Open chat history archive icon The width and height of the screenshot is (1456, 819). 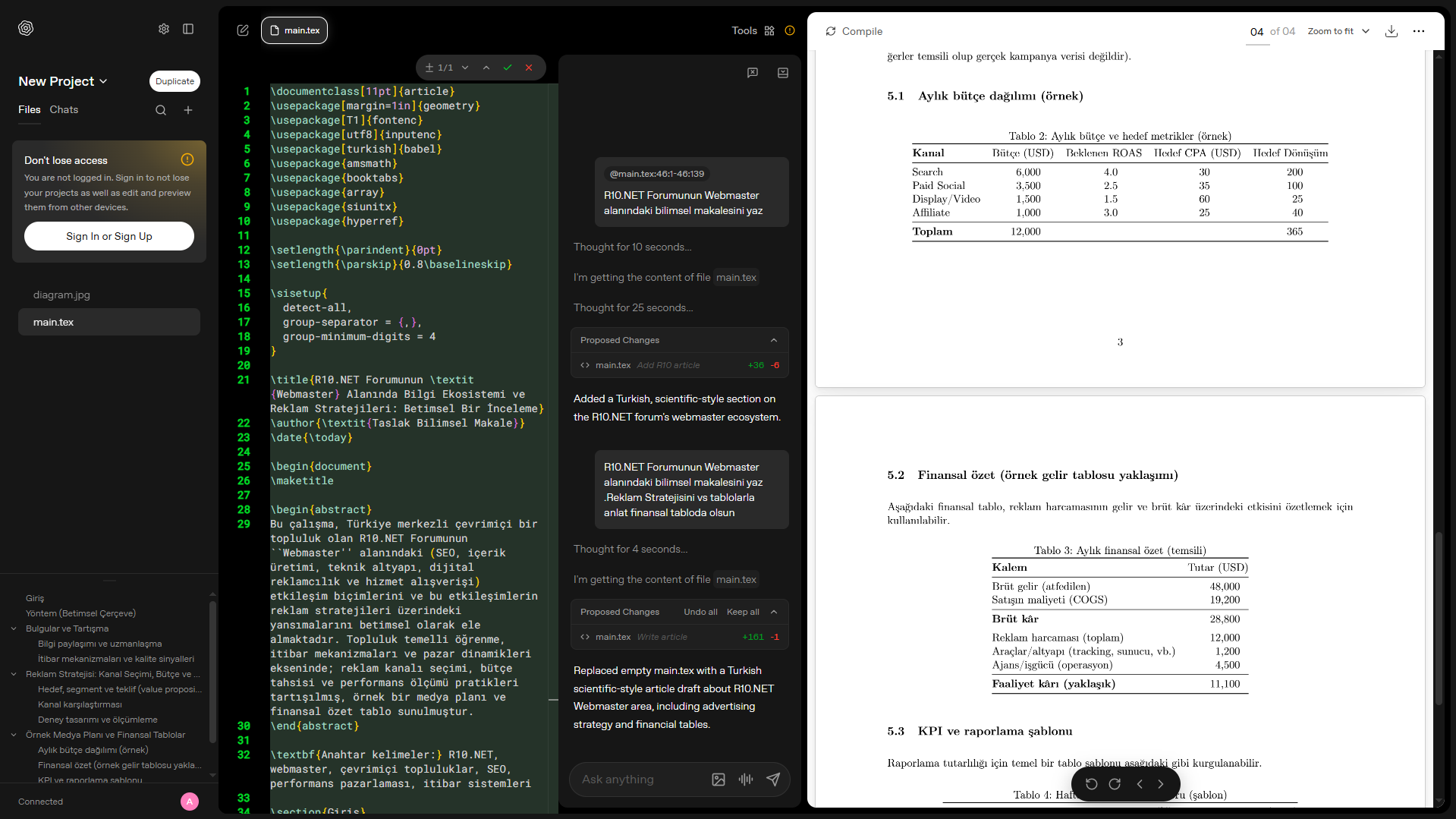click(783, 73)
